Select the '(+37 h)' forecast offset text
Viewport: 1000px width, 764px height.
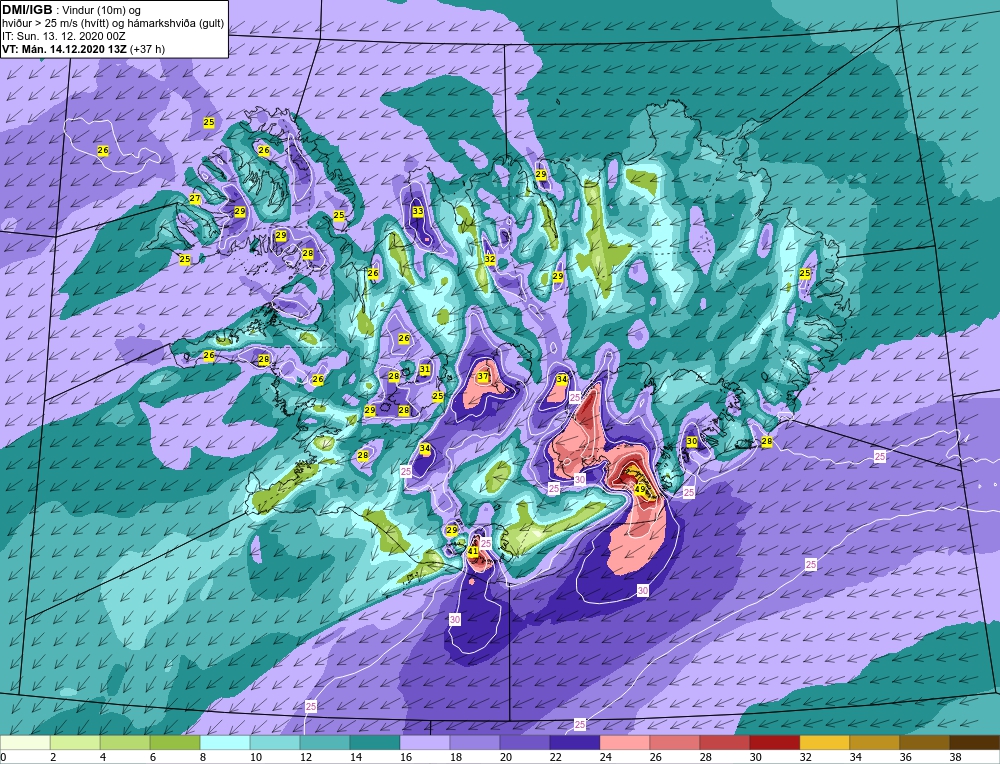[147, 49]
